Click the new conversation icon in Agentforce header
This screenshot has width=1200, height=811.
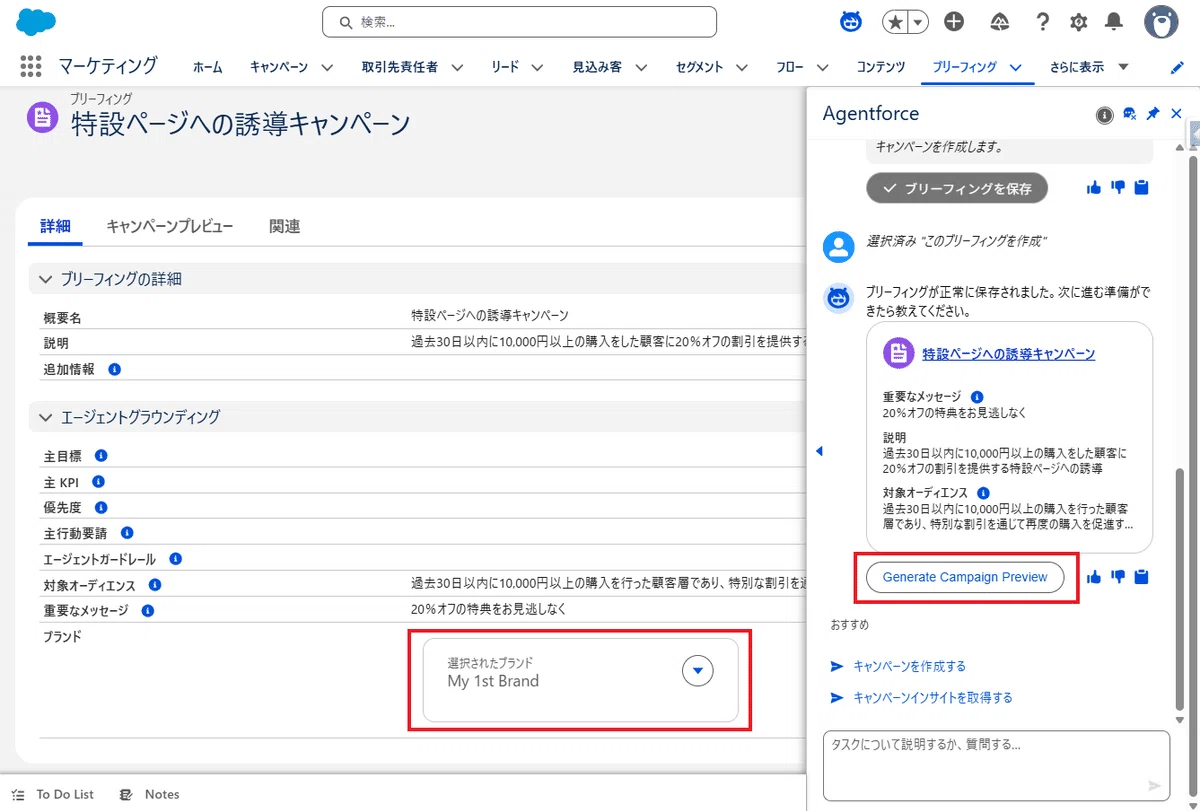[x=1129, y=115]
